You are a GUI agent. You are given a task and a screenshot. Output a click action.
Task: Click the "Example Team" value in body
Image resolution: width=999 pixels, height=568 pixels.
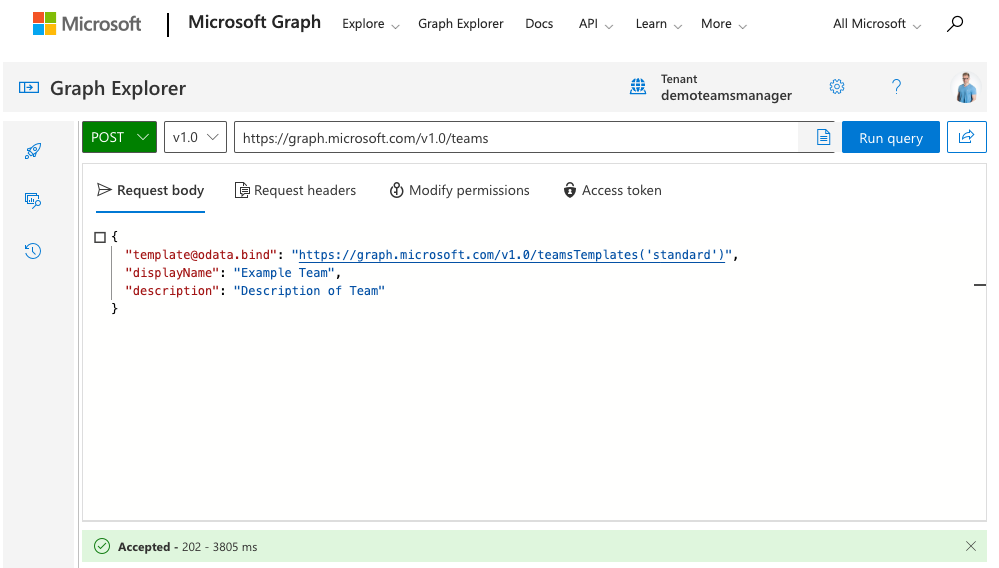click(x=284, y=273)
